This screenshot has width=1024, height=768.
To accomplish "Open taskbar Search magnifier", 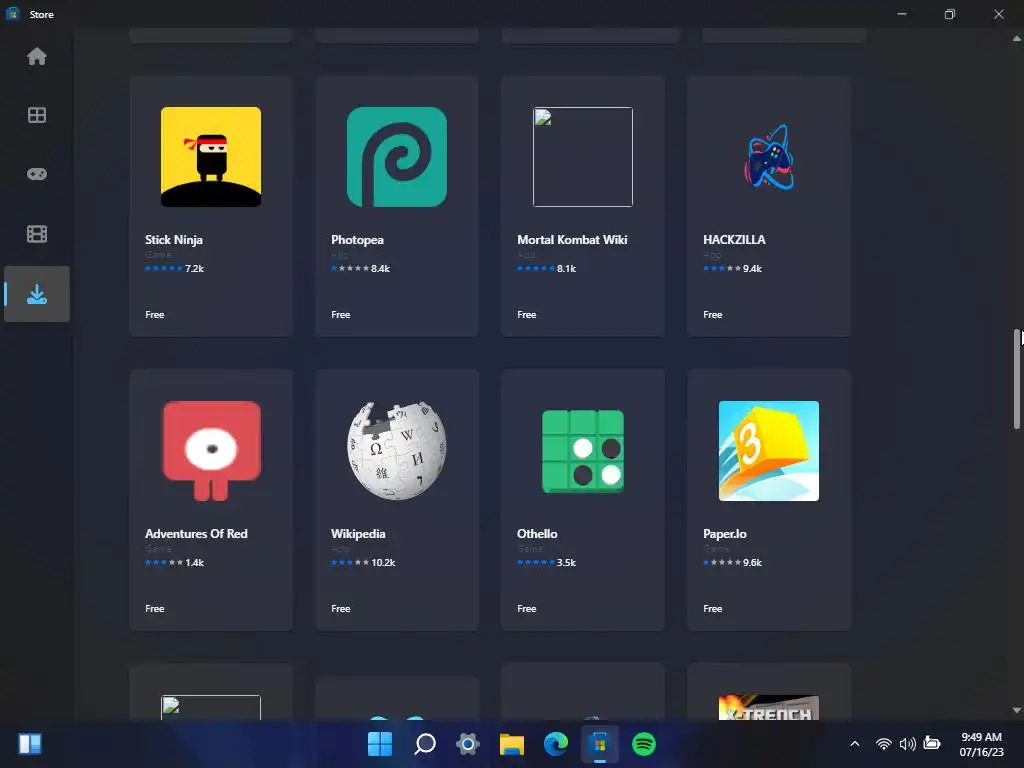I will click(424, 744).
